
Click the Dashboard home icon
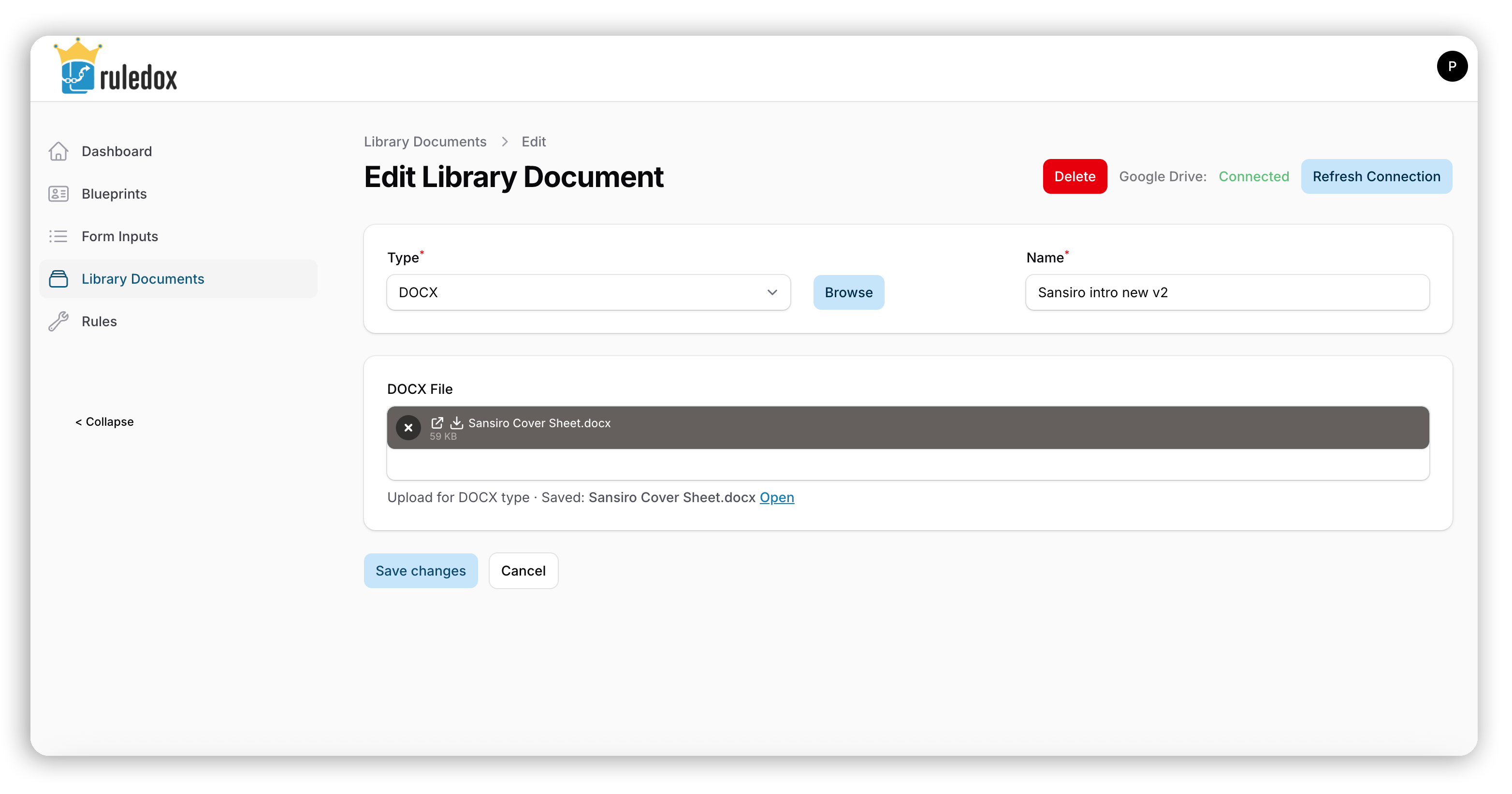tap(58, 151)
